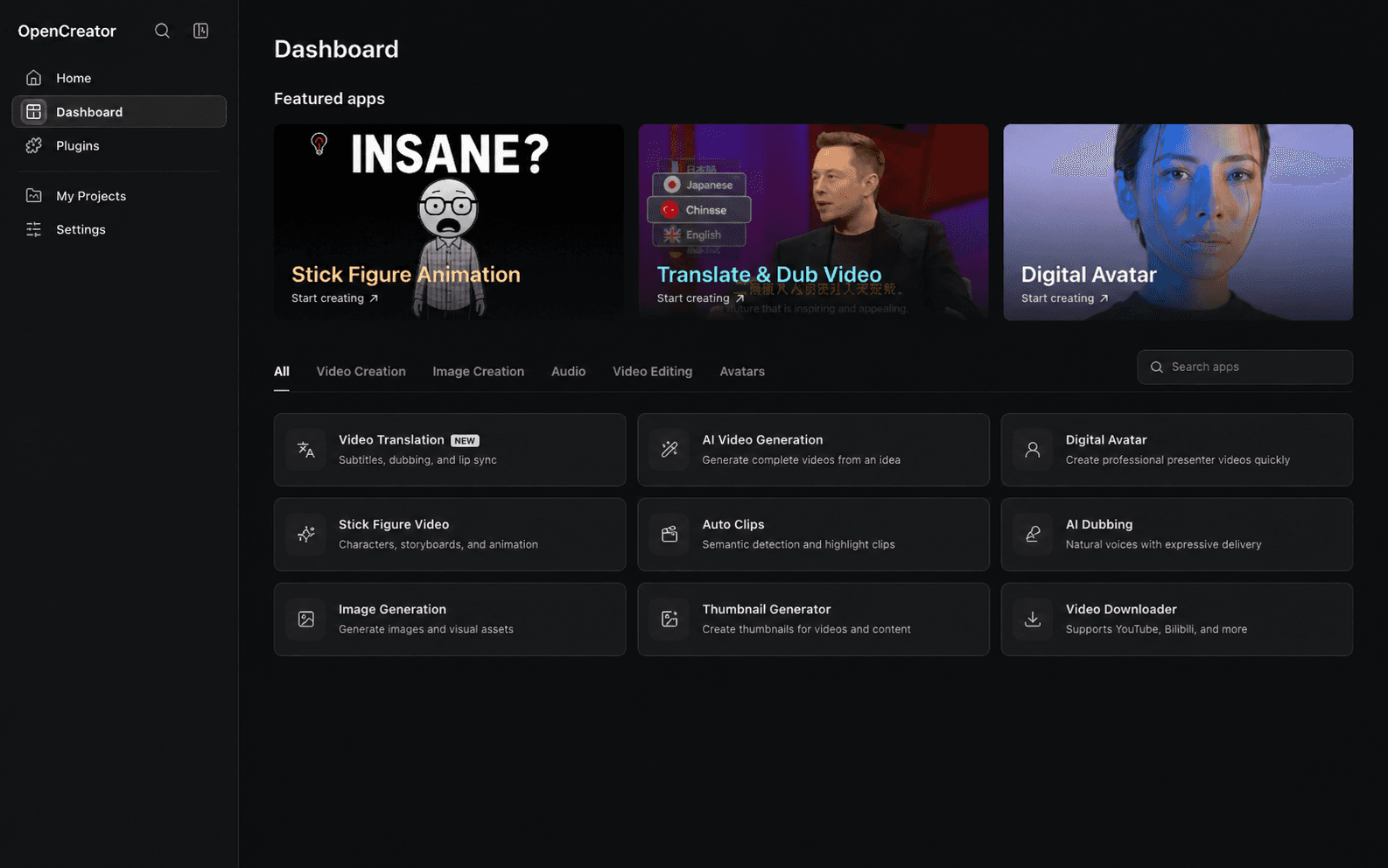Click the Plugins puzzle icon

pyautogui.click(x=34, y=145)
